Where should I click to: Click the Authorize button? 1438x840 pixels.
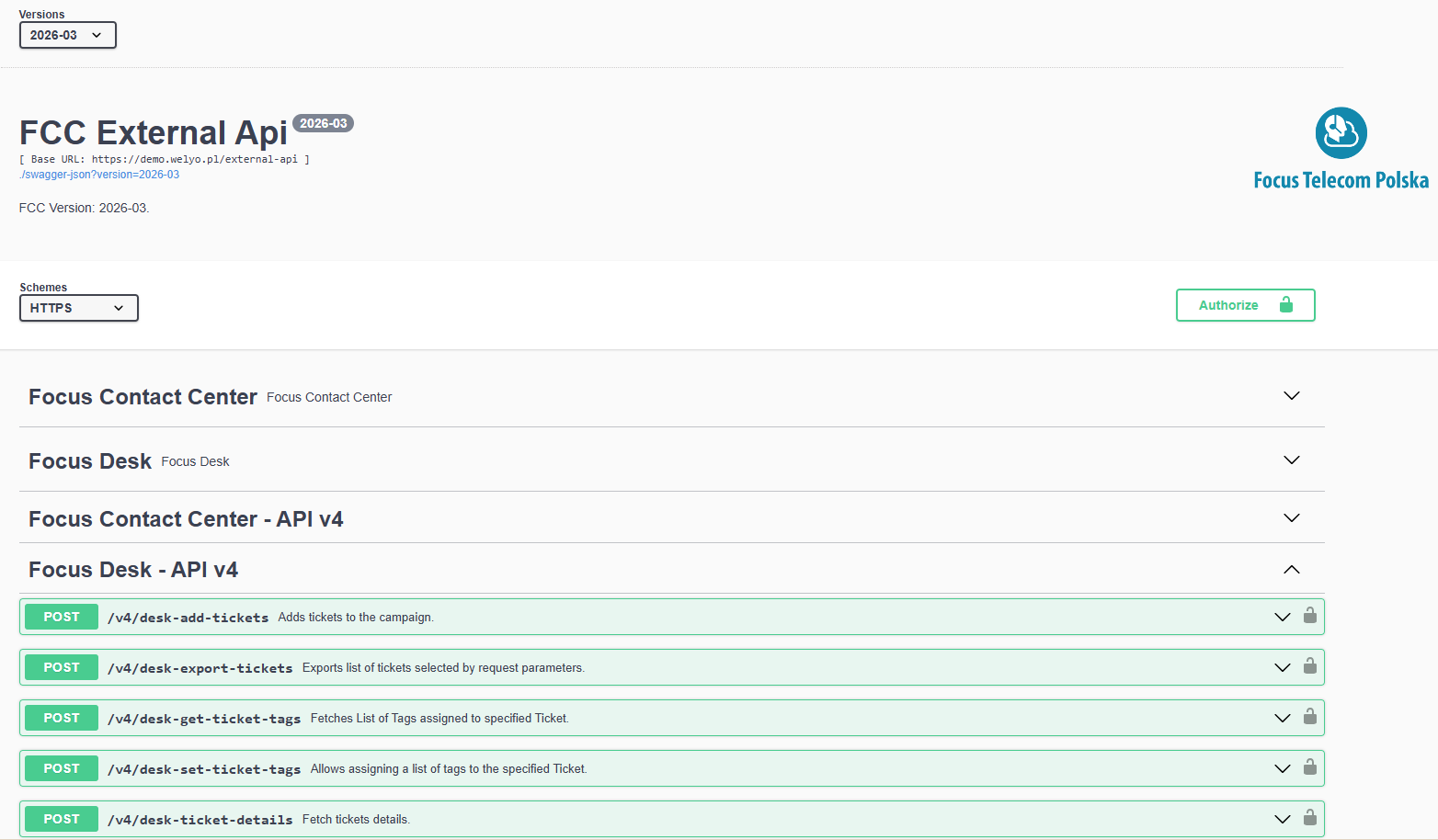point(1245,305)
